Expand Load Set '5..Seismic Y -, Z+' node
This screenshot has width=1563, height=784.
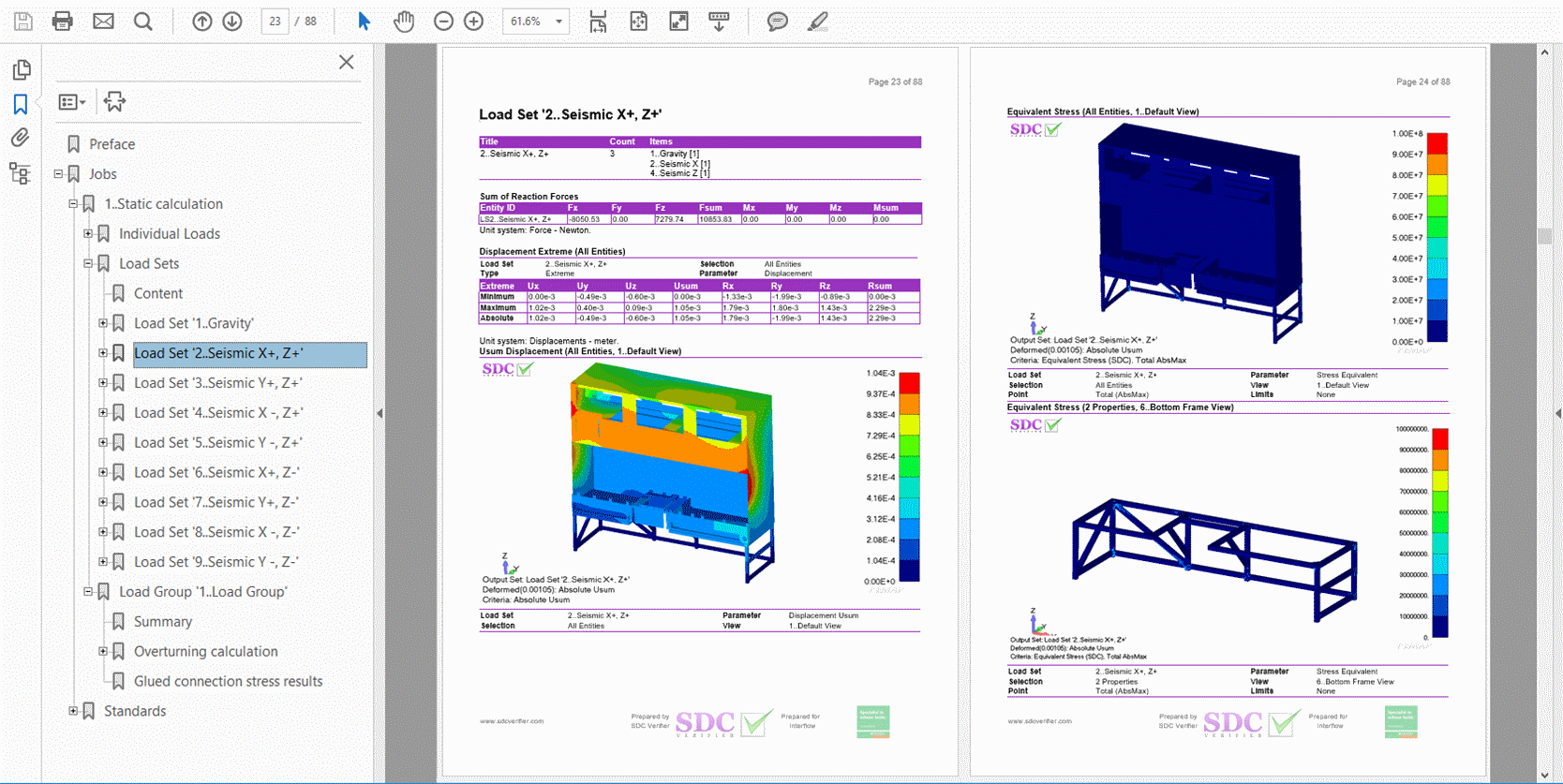[x=103, y=443]
